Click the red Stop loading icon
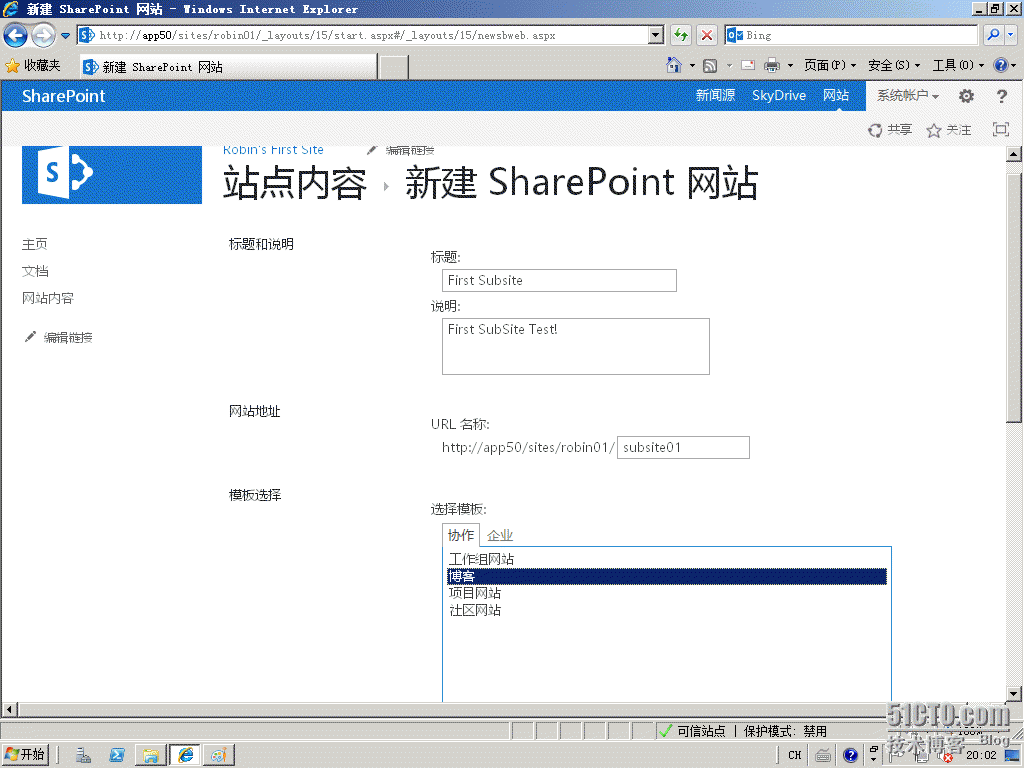This screenshot has height=768, width=1024. pos(707,35)
